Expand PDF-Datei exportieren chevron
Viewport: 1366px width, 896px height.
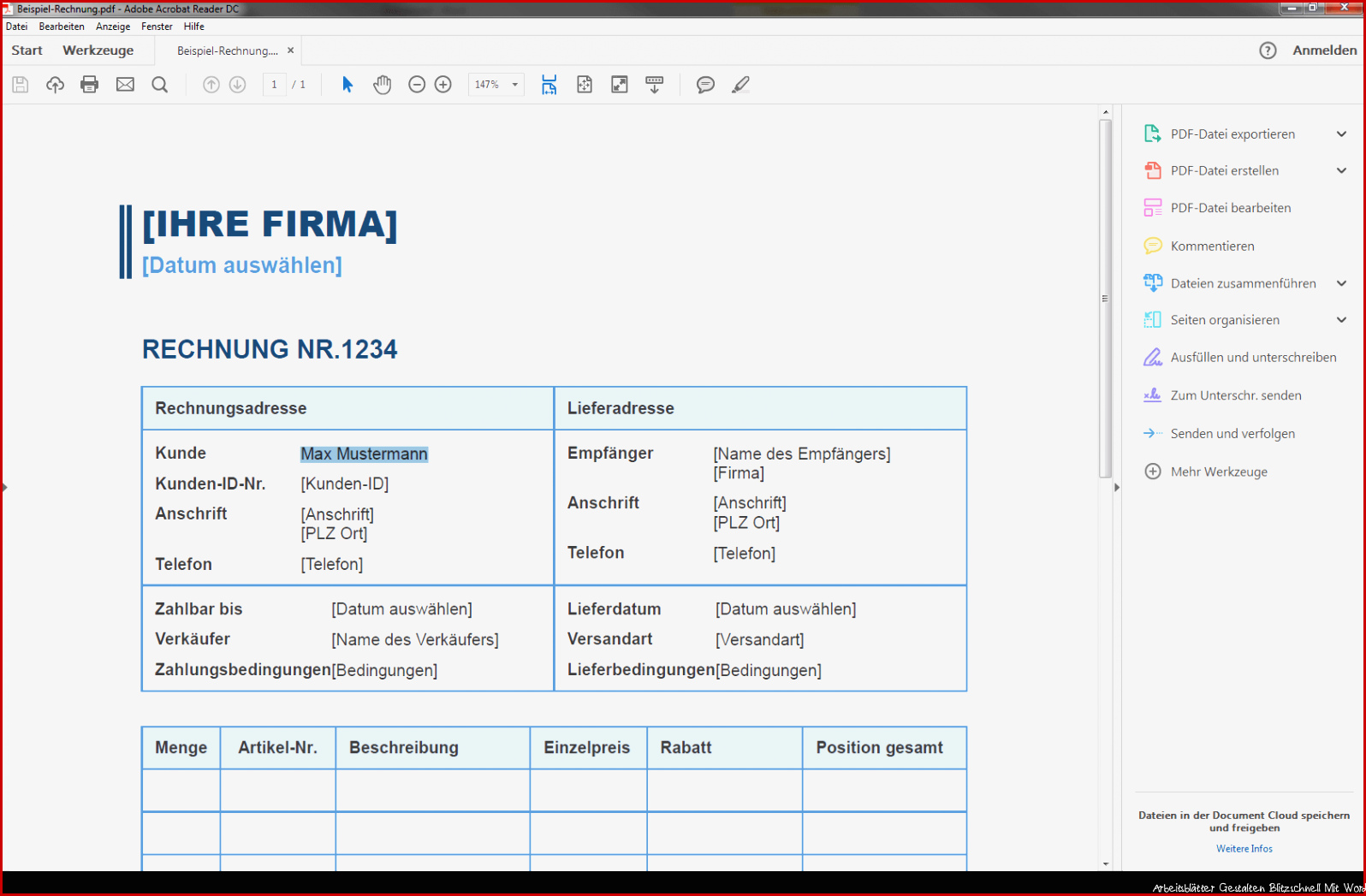(1341, 134)
